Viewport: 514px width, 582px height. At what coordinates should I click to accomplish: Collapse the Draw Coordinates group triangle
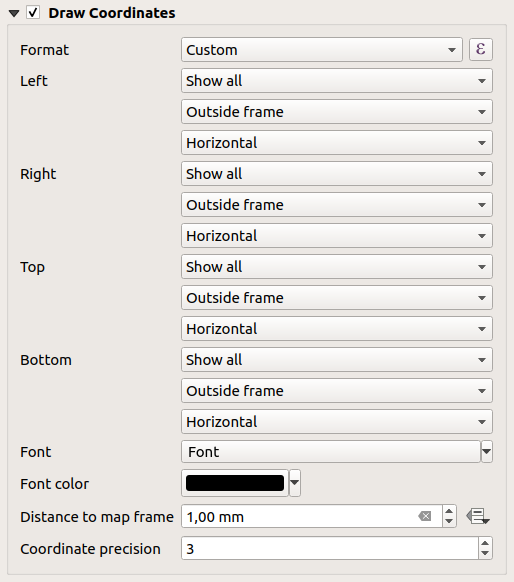pyautogui.click(x=14, y=14)
